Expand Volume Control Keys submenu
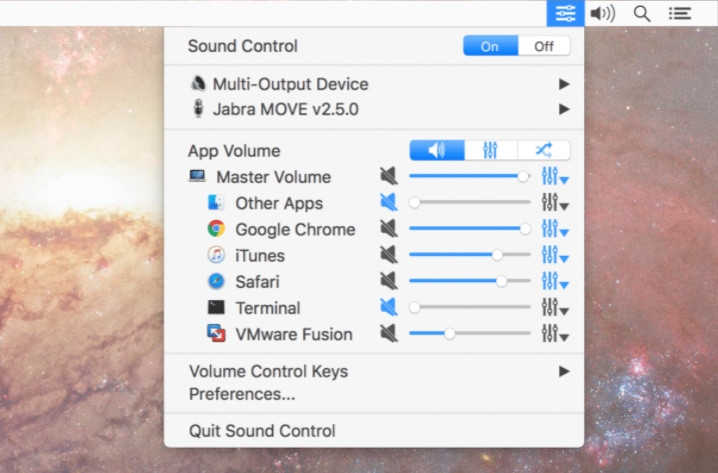Viewport: 718px width, 473px height. tap(564, 371)
